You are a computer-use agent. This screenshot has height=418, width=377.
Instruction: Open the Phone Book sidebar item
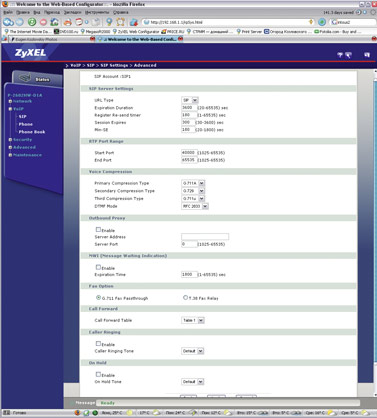click(x=32, y=132)
